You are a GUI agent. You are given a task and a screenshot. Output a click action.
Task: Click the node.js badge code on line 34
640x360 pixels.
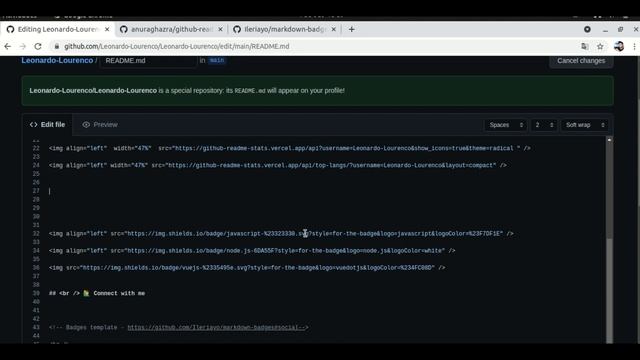tap(252, 251)
